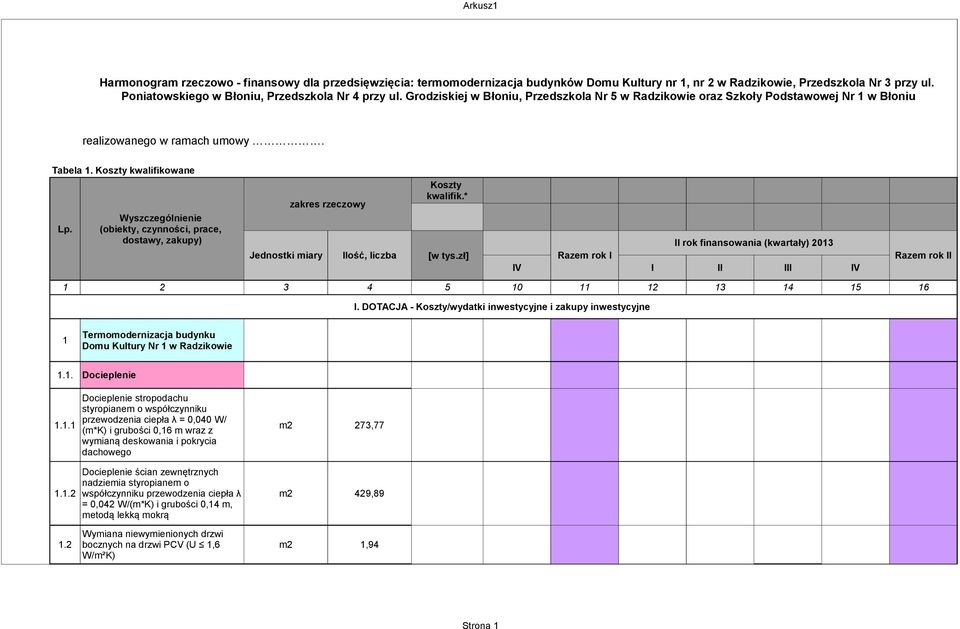Click the 'realizowanego w ramach umowy' line
Image resolution: width=960 pixels, height=629 pixels.
203,141
